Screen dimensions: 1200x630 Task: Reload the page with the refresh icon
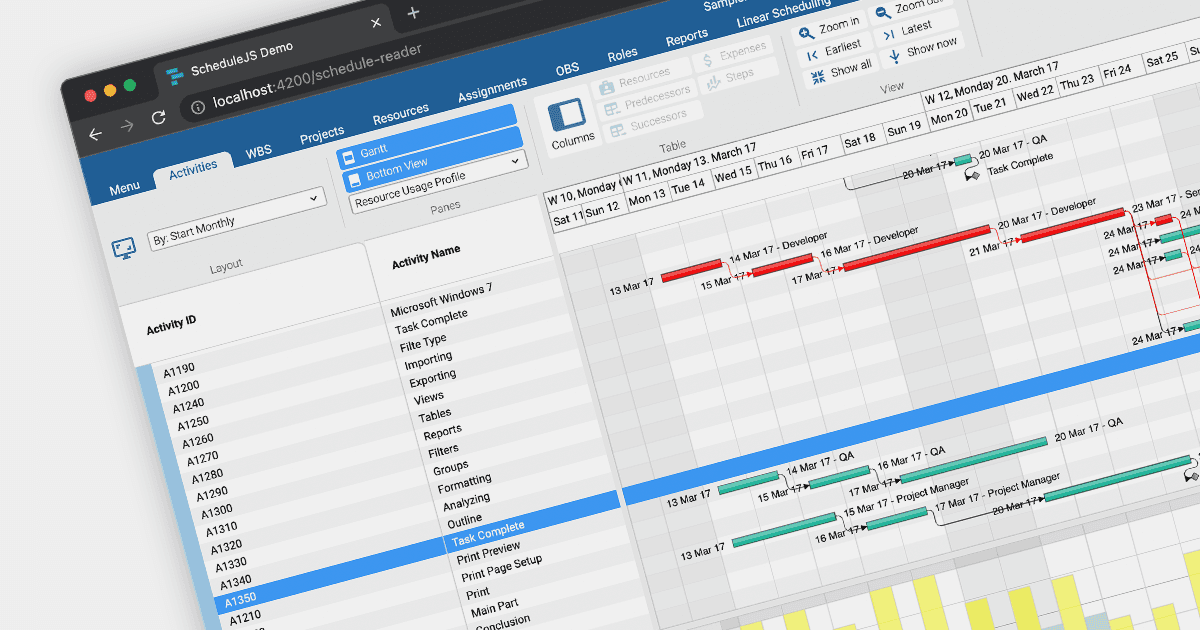158,117
